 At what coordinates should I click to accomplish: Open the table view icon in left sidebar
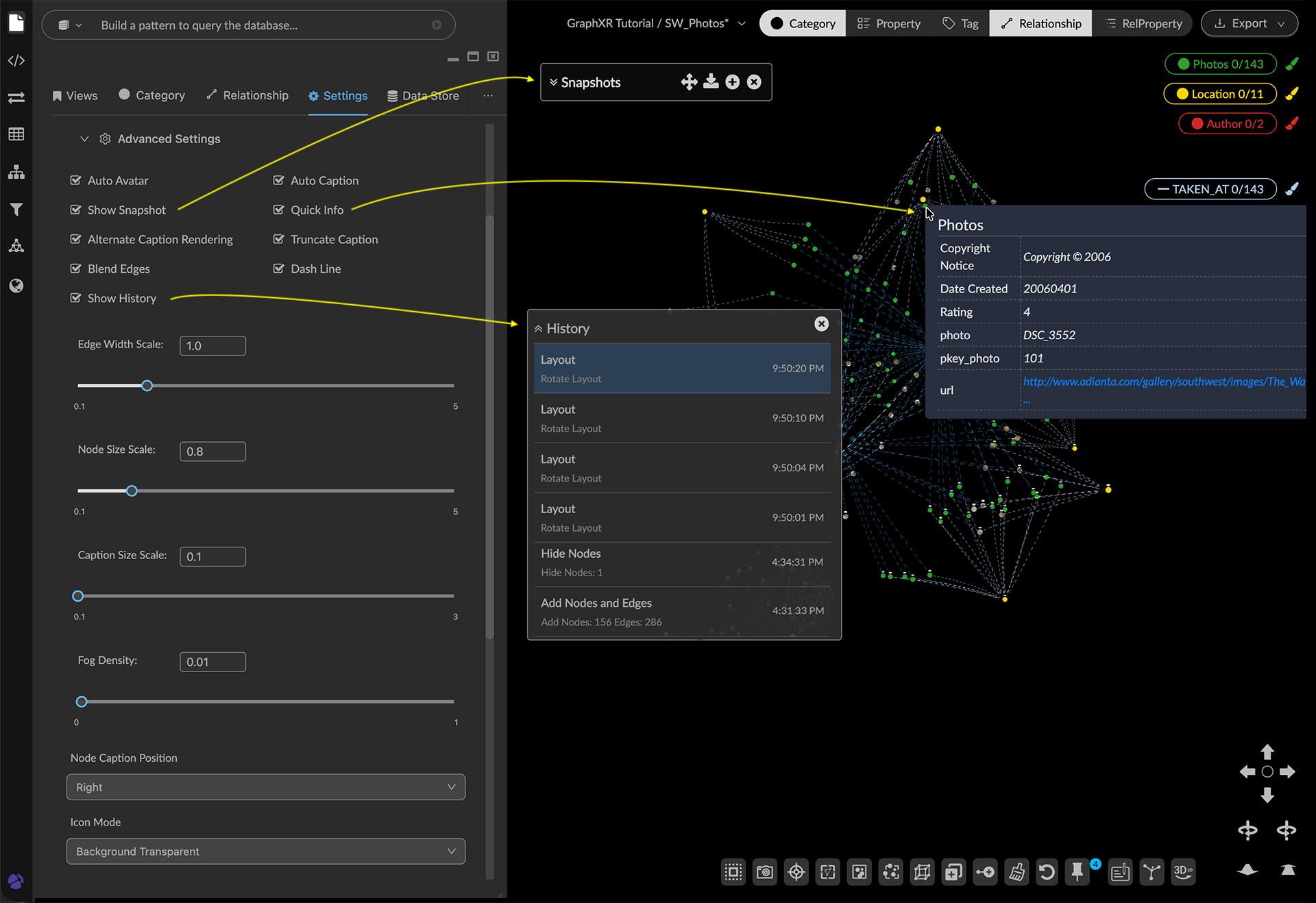[x=16, y=134]
